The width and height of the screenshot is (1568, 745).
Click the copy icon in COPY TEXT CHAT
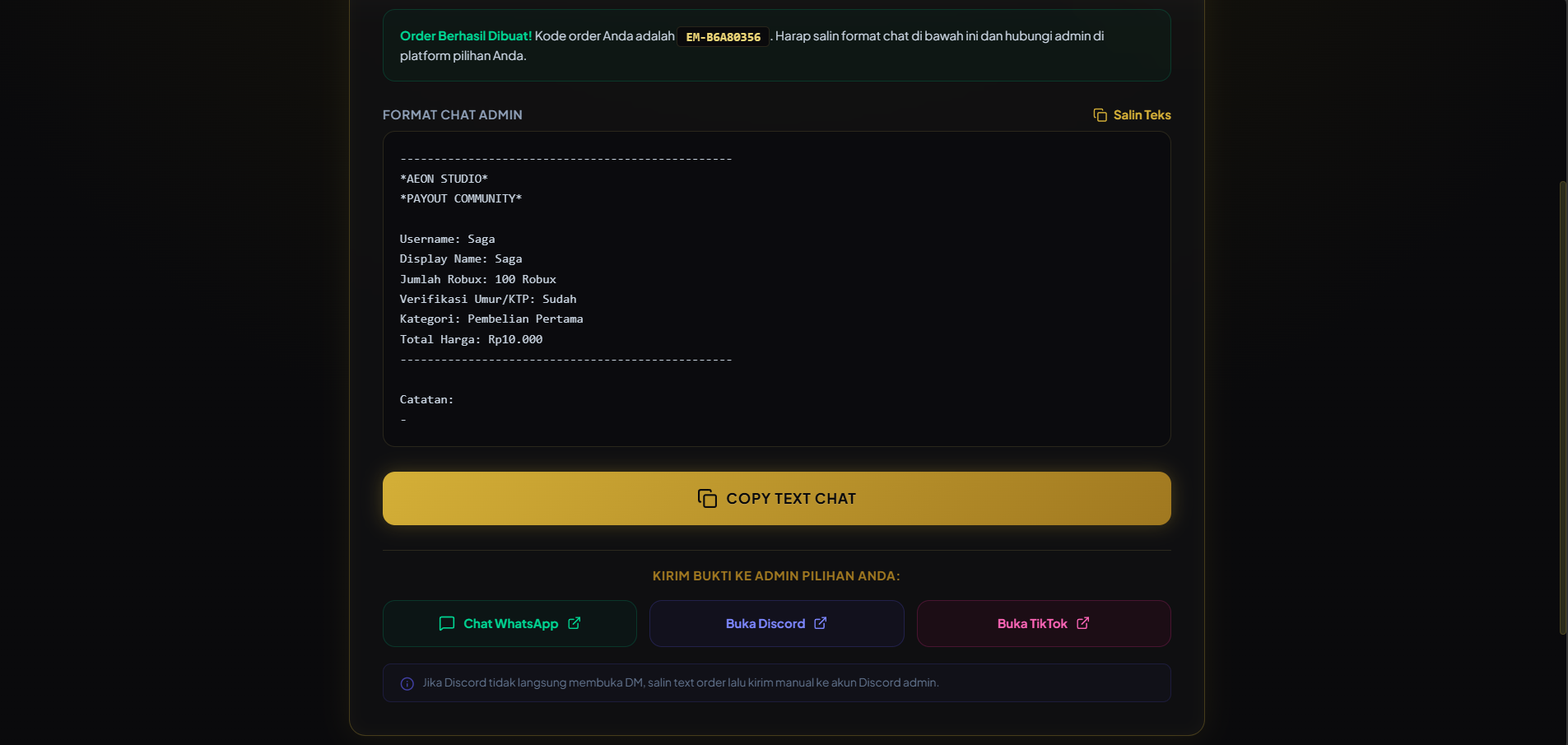coord(707,498)
